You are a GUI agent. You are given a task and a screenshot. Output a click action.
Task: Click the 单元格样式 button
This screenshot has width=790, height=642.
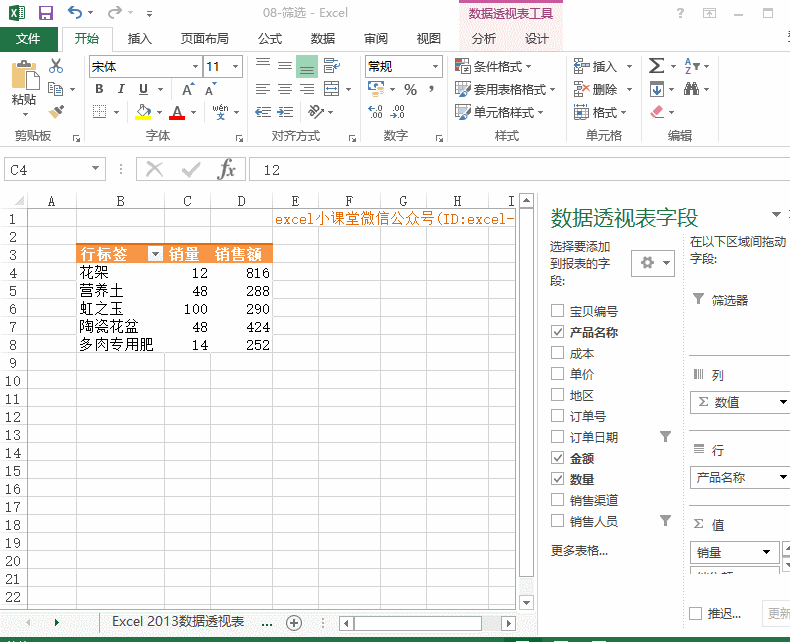coord(499,112)
